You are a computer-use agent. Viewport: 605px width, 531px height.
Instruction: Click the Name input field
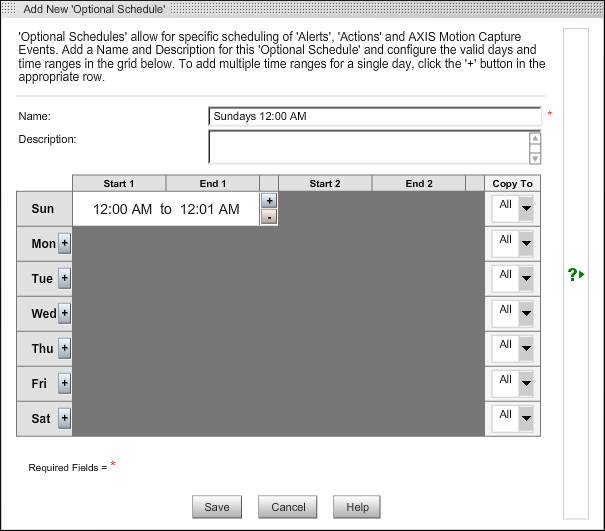click(374, 116)
